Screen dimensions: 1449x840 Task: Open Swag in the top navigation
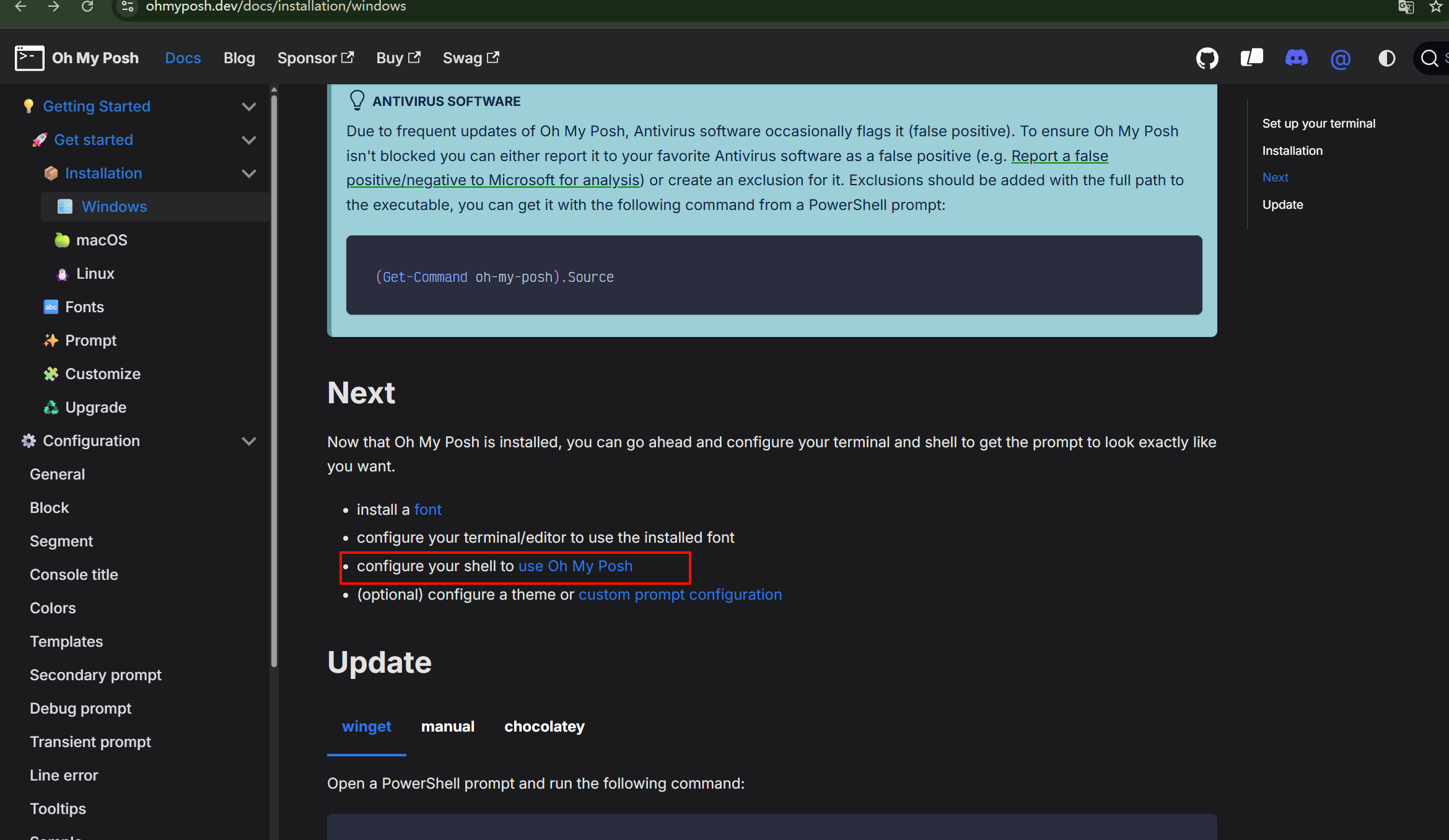pos(471,58)
